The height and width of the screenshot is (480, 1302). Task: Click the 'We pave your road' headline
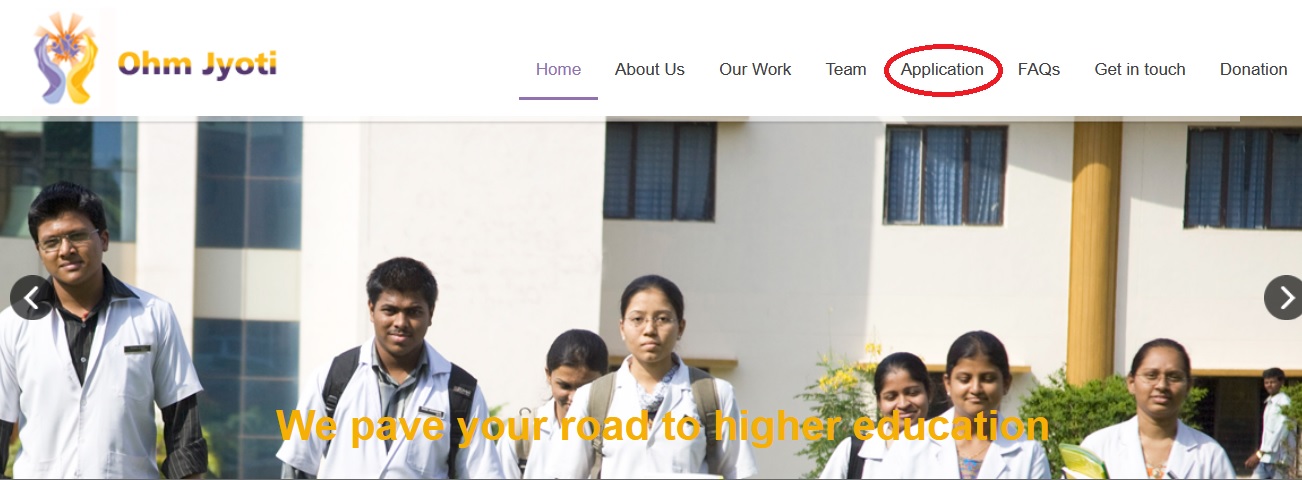coord(662,427)
